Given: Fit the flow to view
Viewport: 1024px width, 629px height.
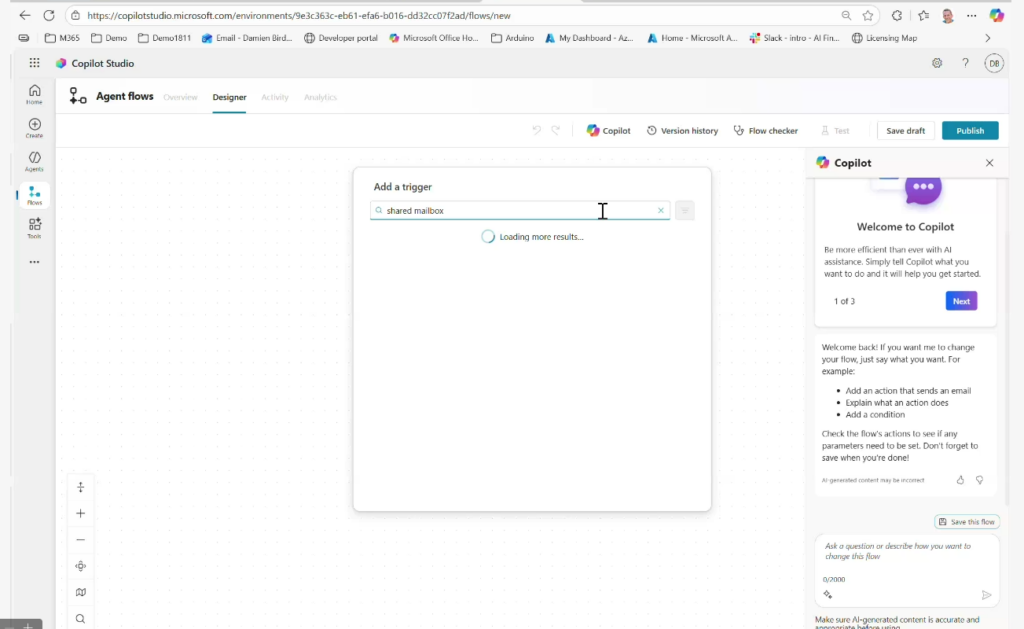Looking at the screenshot, I should pyautogui.click(x=80, y=566).
